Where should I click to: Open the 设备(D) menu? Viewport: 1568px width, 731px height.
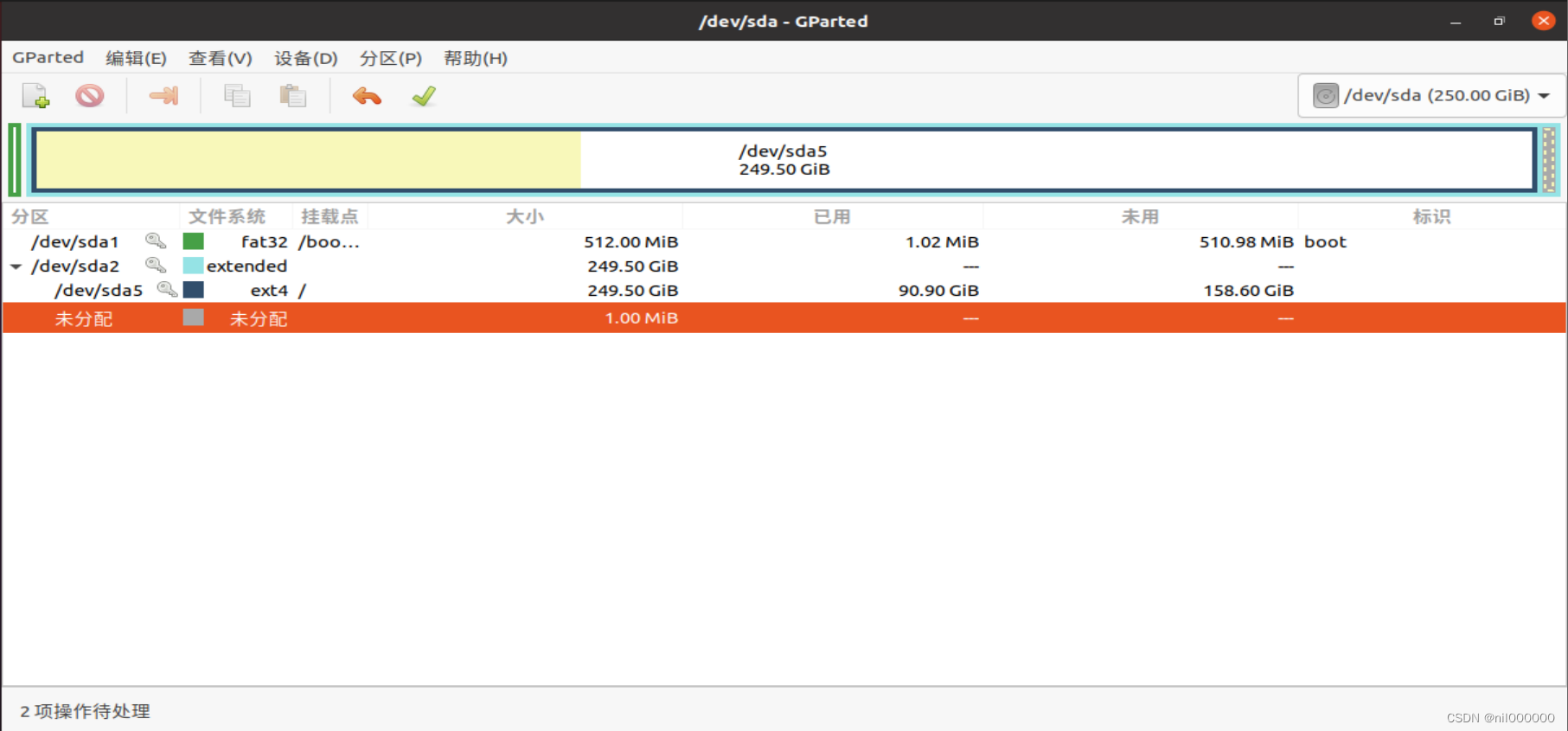tap(306, 58)
